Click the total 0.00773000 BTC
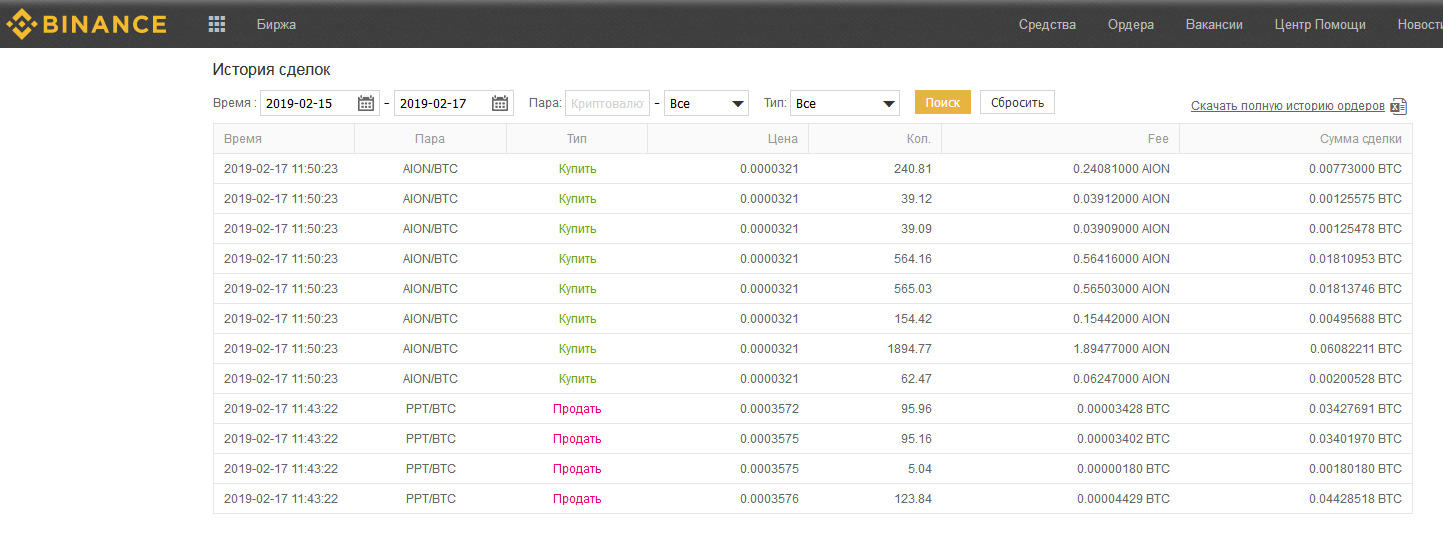The width and height of the screenshot is (1443, 550). pyautogui.click(x=1355, y=169)
